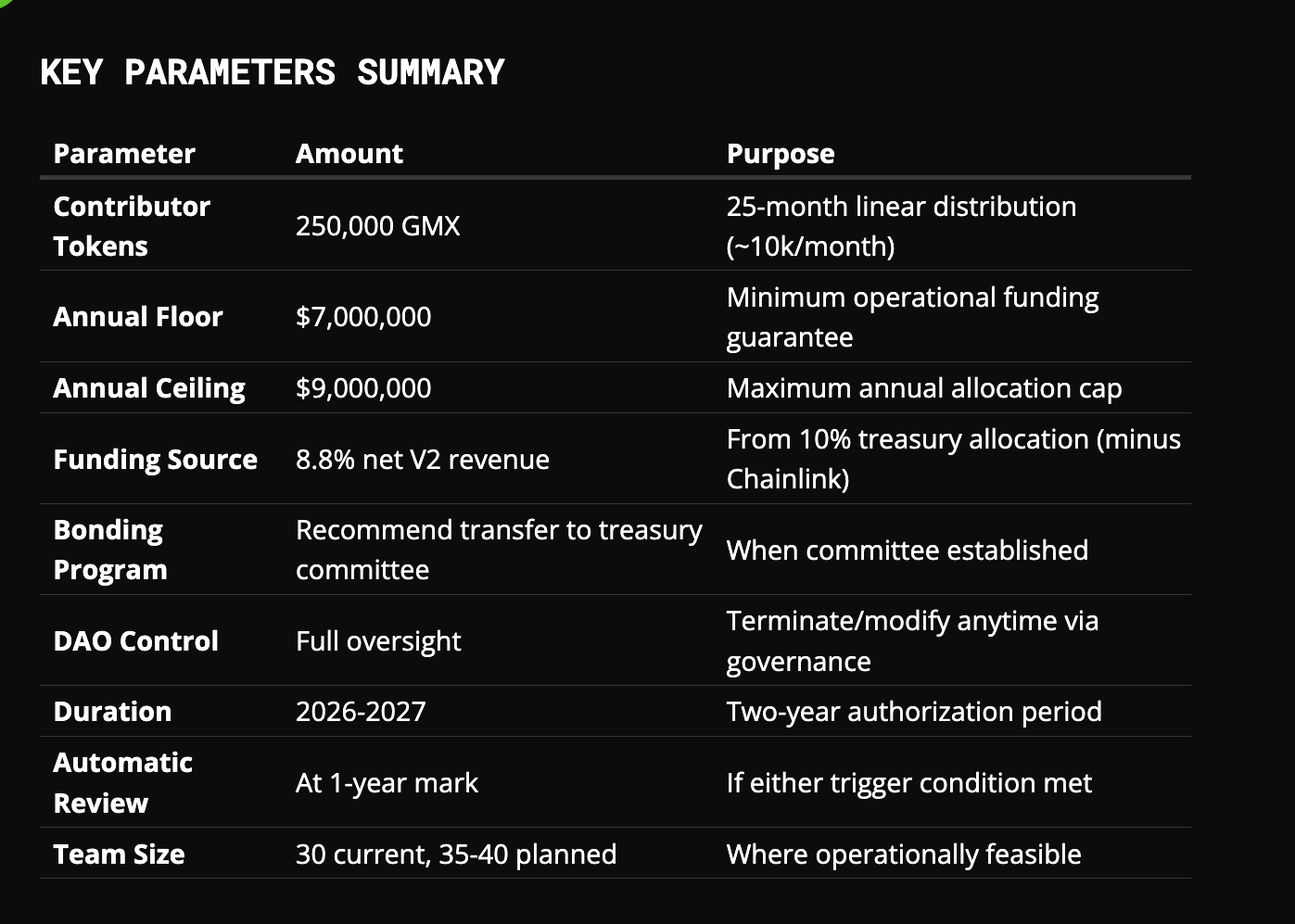Click the $9,000,000 amount
Screen dimensions: 1295x924
pos(363,388)
